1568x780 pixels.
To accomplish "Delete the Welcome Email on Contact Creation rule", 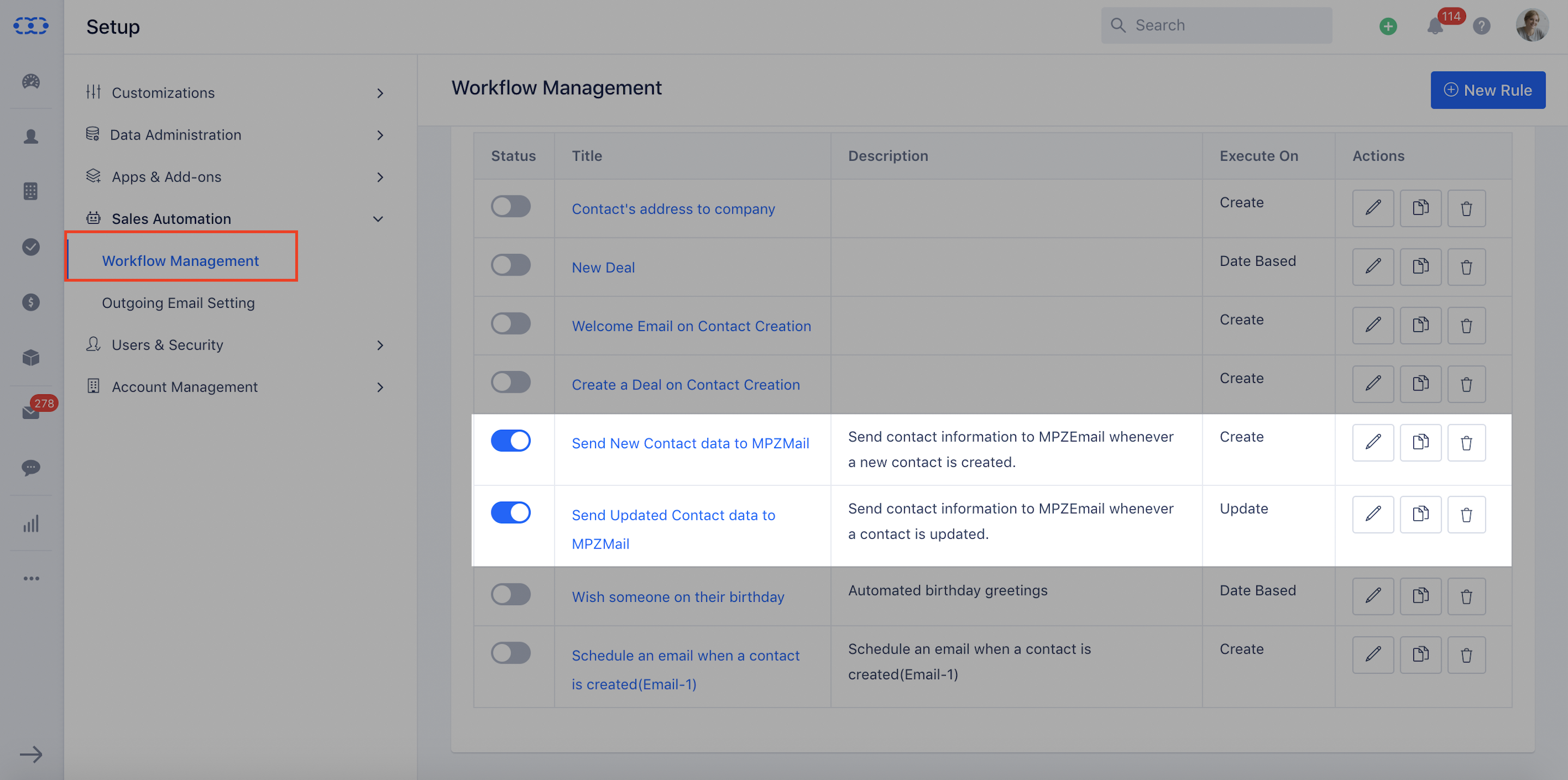I will pyautogui.click(x=1466, y=326).
